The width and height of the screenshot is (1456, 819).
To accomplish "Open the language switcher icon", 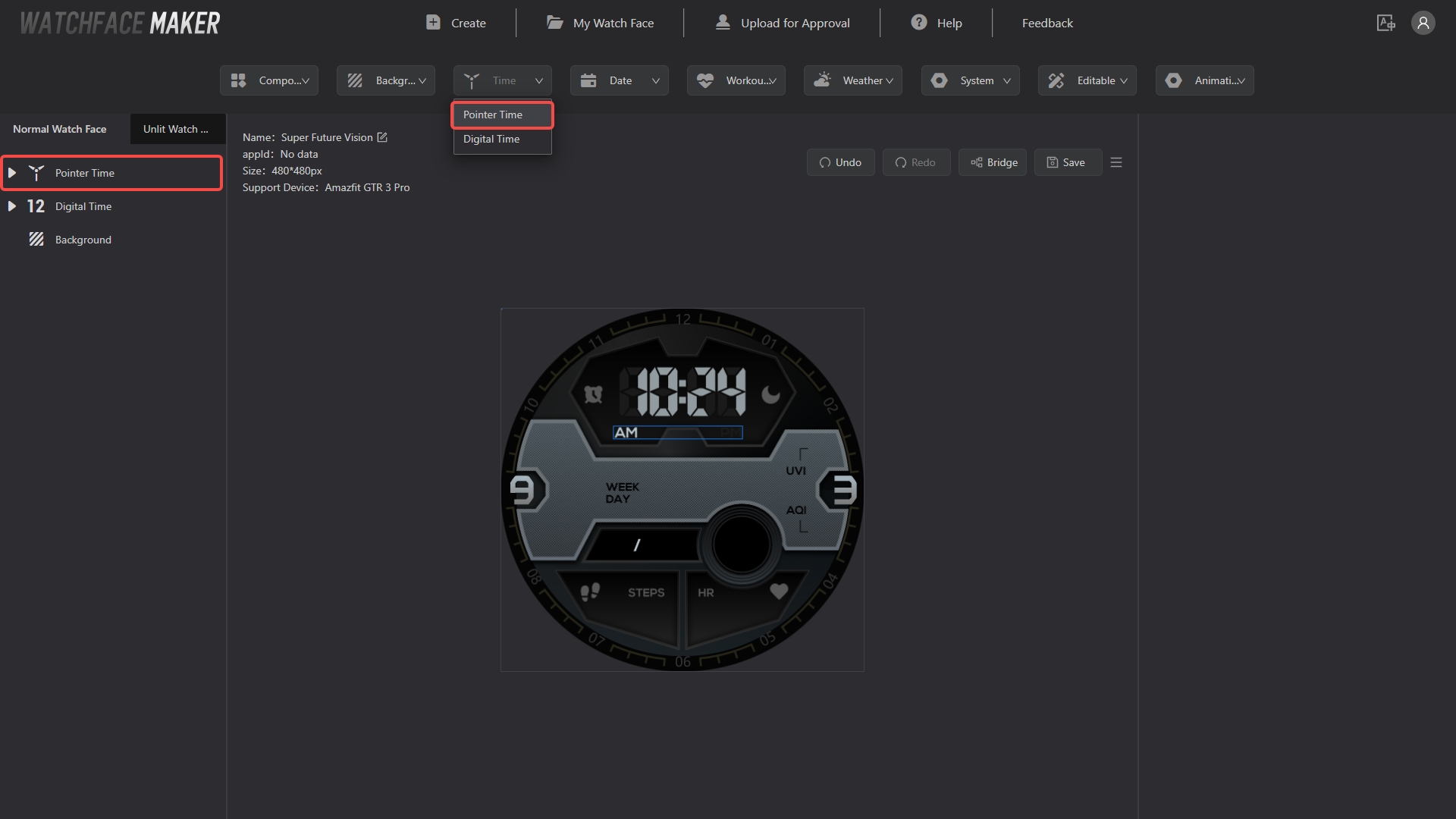I will click(1385, 23).
